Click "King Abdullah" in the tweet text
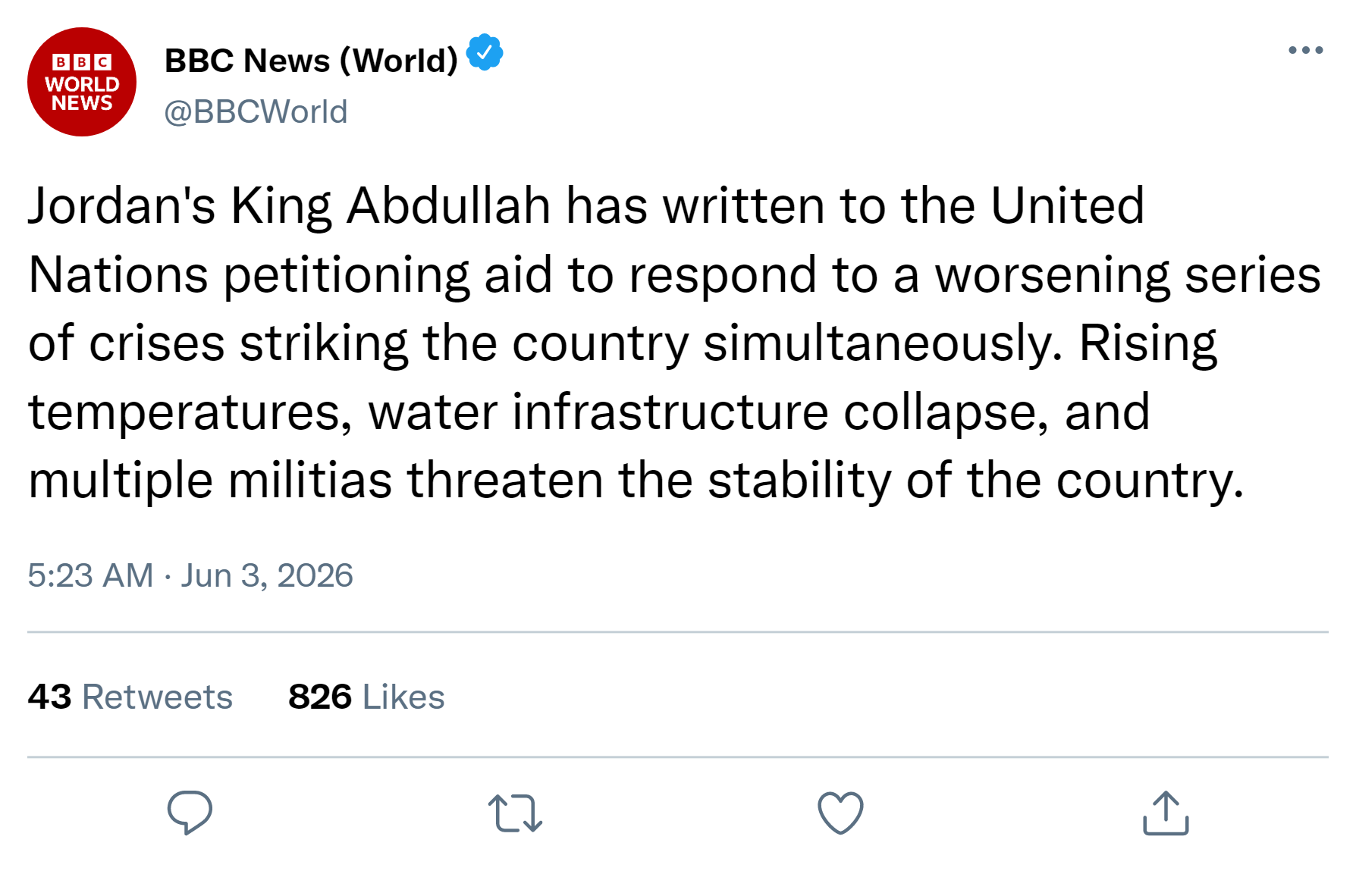This screenshot has height=896, width=1356. 391,206
